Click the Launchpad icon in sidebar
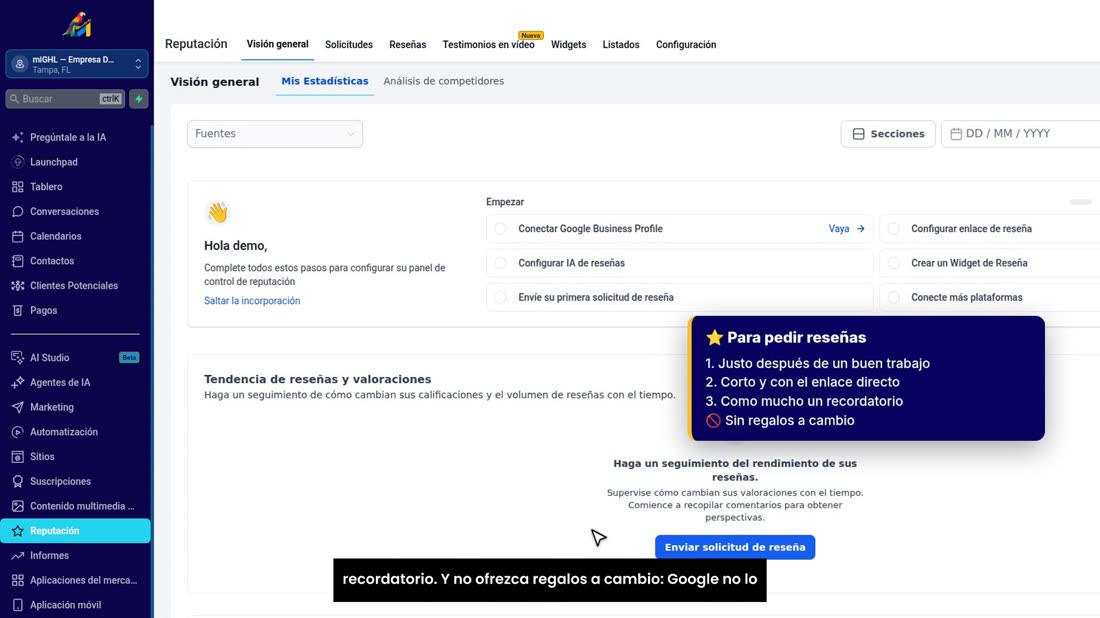Screen dimensions: 1100x618 point(18,162)
